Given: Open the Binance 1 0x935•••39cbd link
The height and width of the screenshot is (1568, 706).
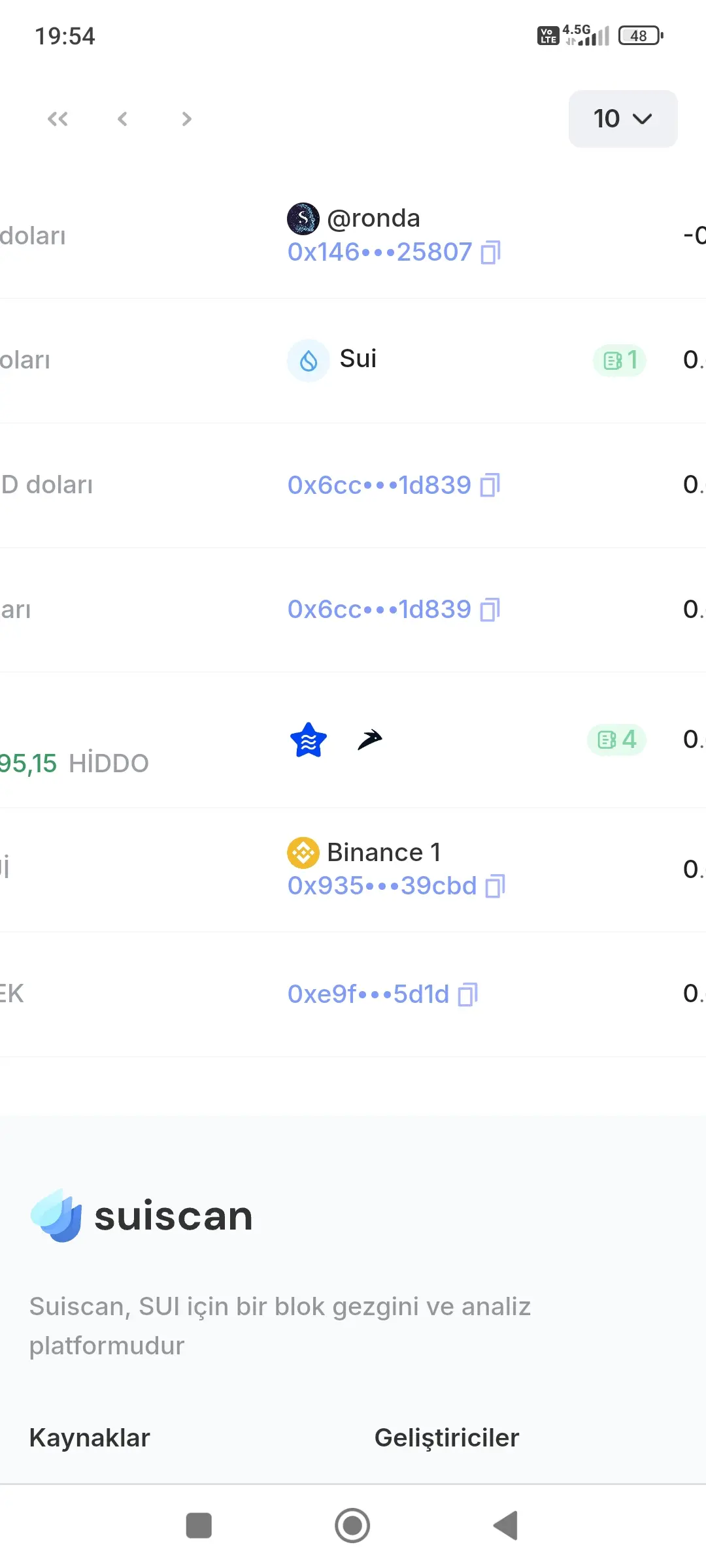Looking at the screenshot, I should (382, 886).
